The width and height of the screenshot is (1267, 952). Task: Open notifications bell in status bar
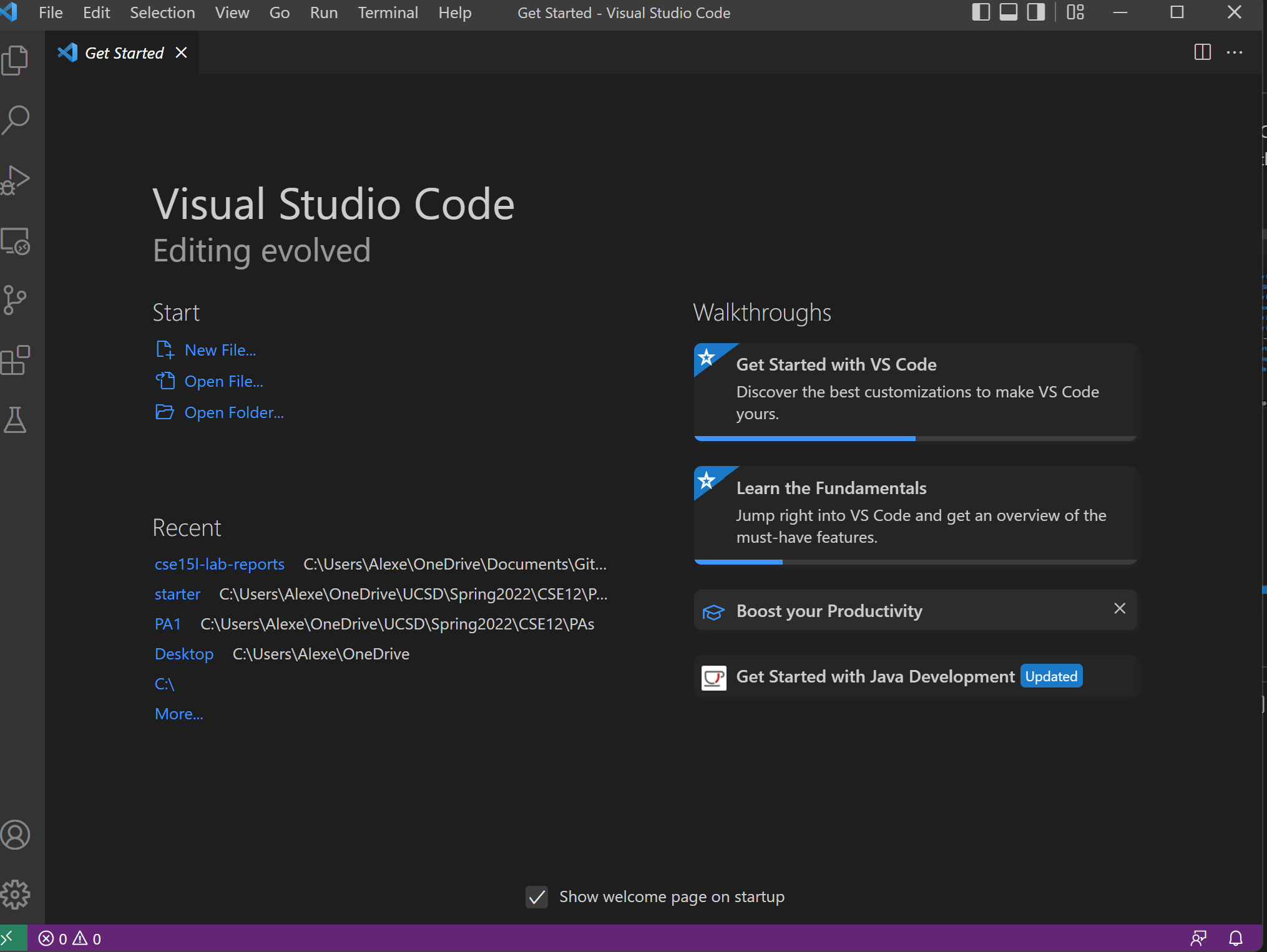click(1235, 938)
